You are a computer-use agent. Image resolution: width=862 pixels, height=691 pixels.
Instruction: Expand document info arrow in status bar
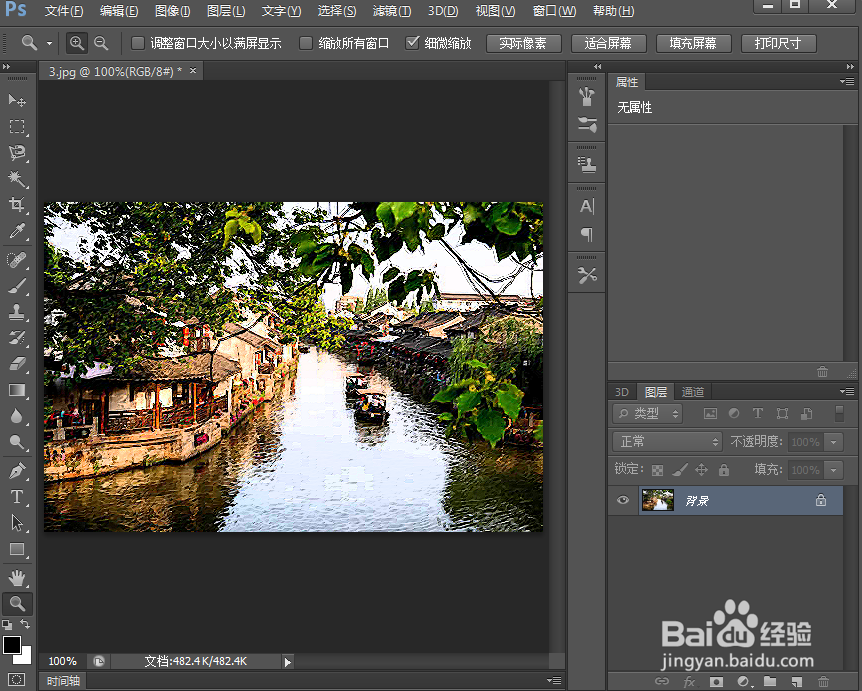[288, 662]
